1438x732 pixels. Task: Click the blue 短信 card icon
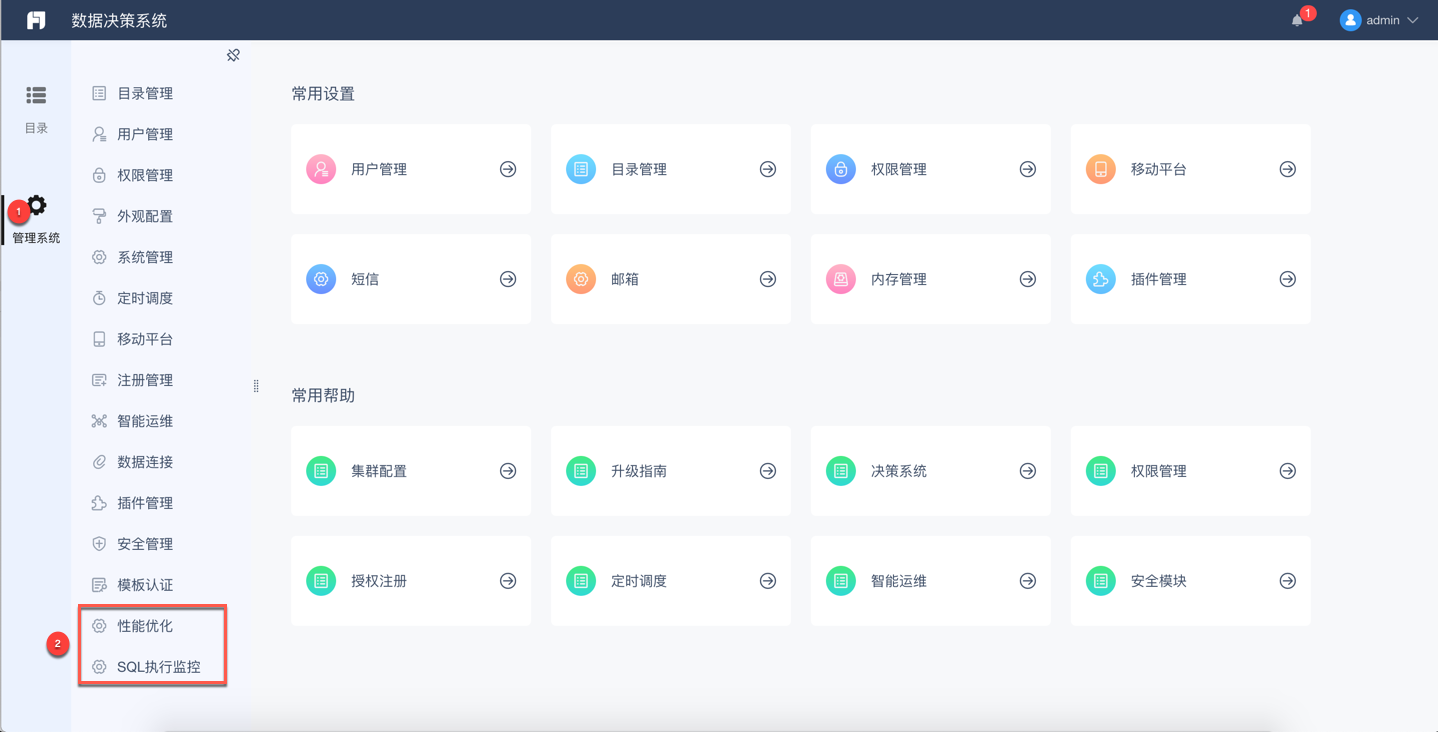tap(321, 279)
